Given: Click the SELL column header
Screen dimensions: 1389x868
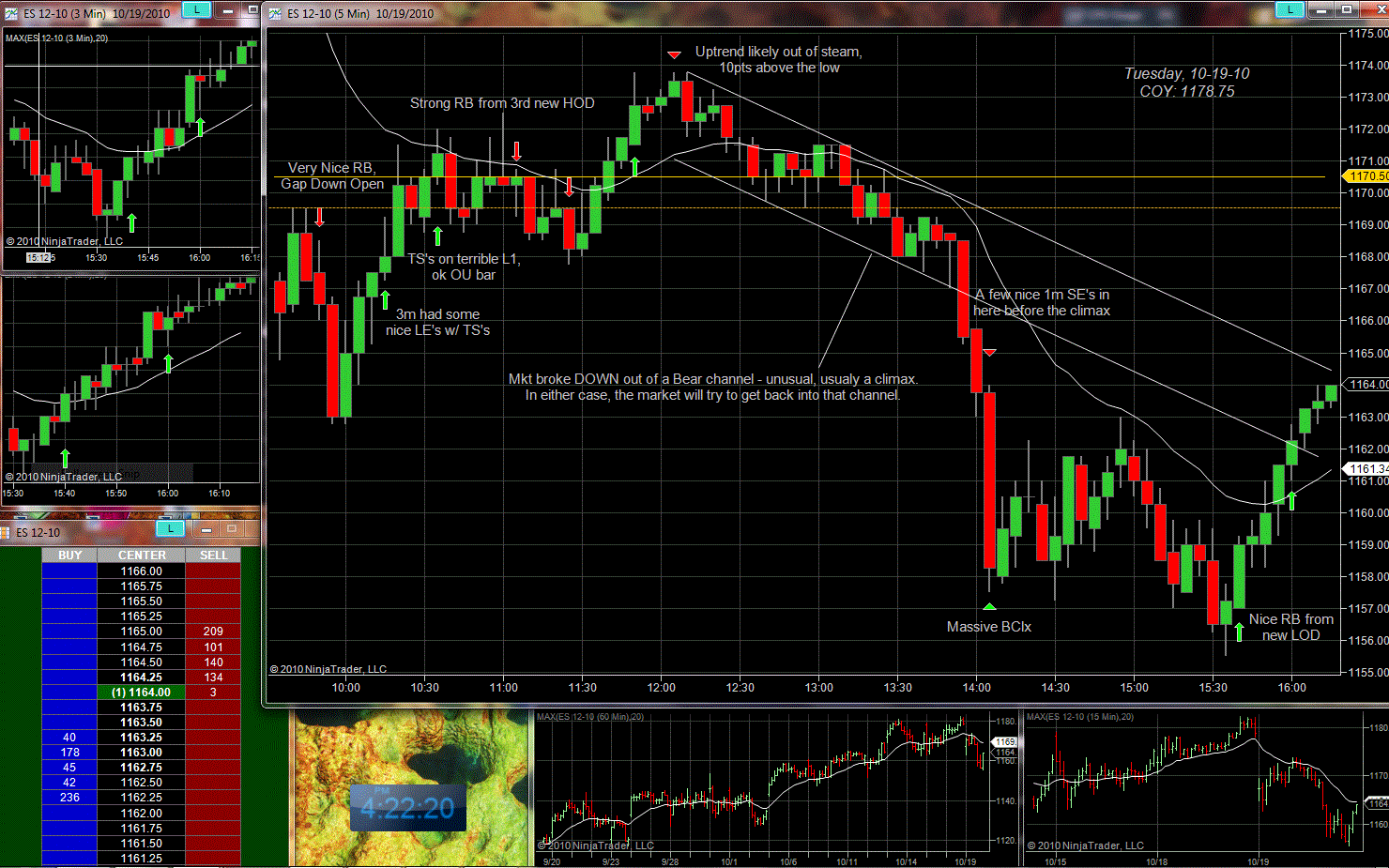Looking at the screenshot, I should coord(213,556).
